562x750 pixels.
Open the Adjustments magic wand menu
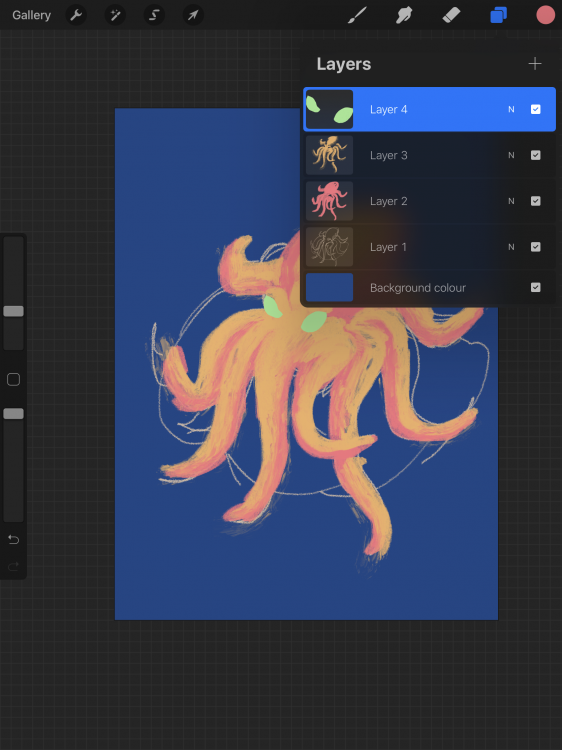[115, 15]
